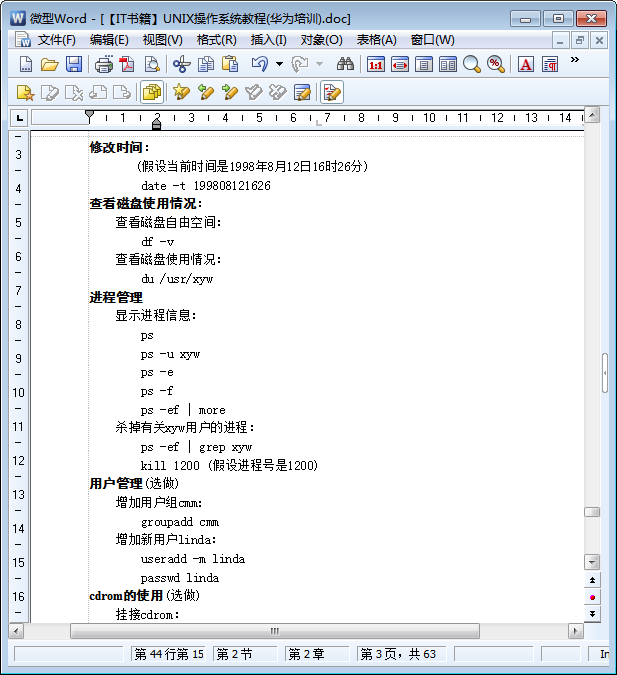Click the left indent marker on ruler
The height and width of the screenshot is (675, 617).
click(x=157, y=124)
